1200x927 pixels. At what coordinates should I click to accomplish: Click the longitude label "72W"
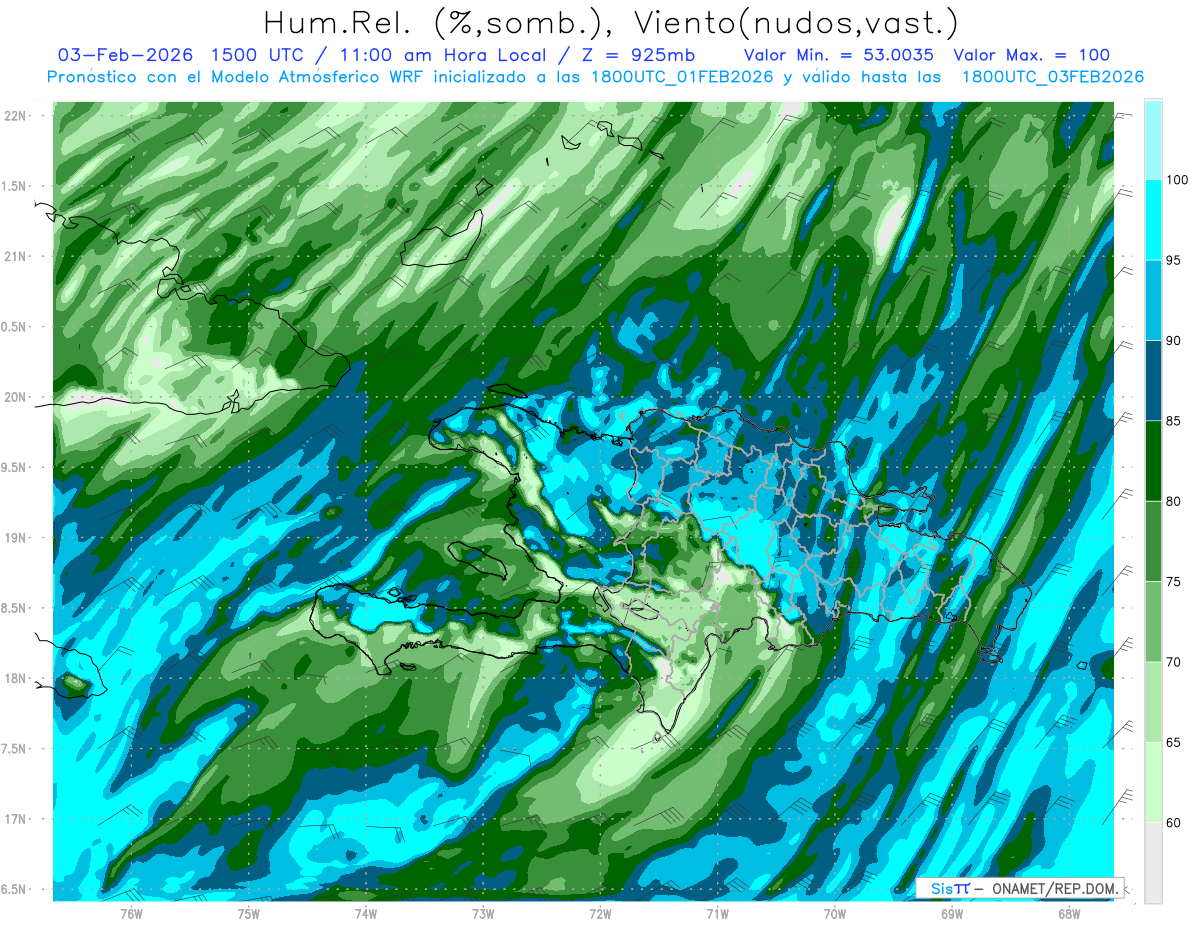[x=600, y=914]
